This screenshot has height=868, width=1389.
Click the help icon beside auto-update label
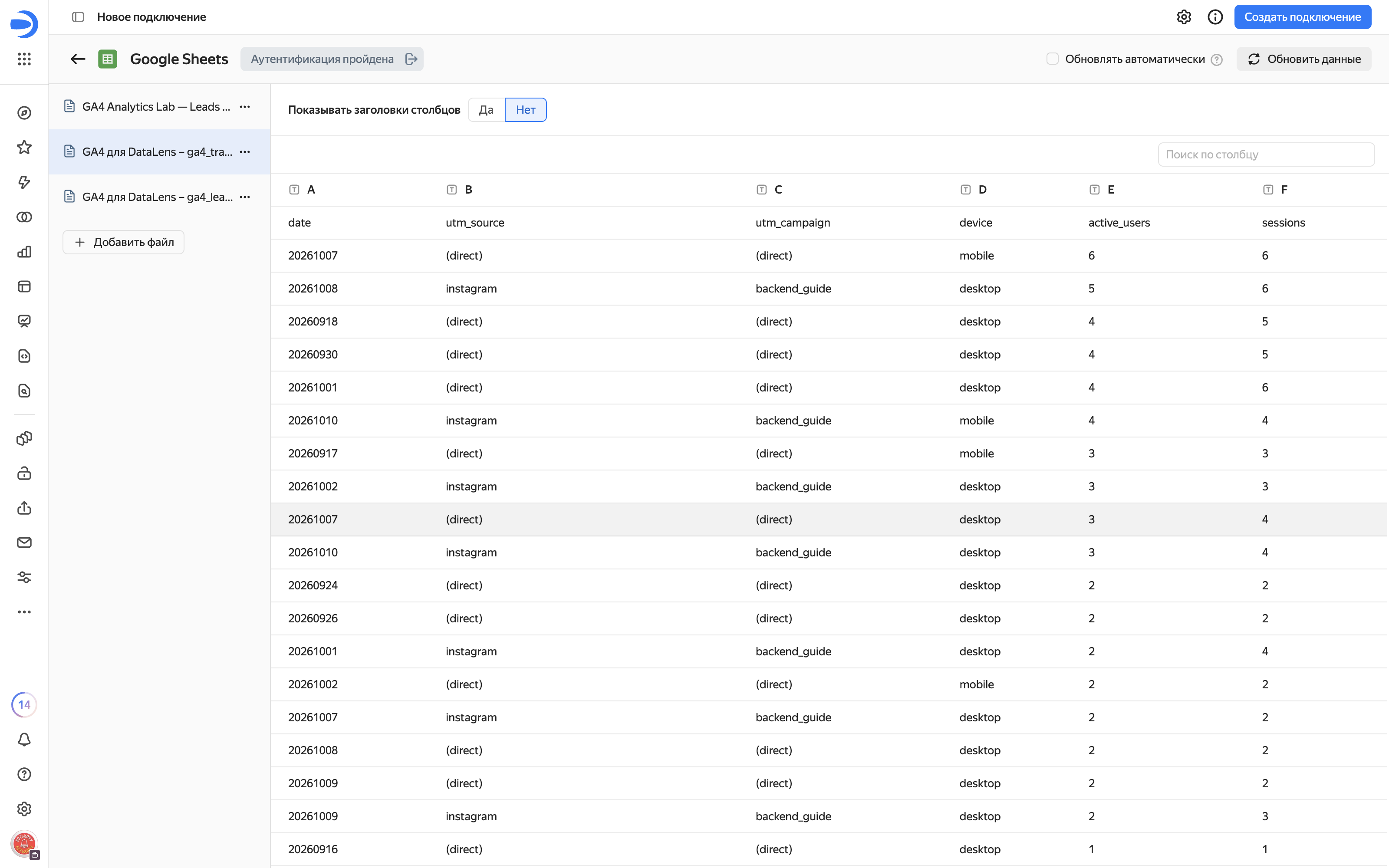[1216, 60]
